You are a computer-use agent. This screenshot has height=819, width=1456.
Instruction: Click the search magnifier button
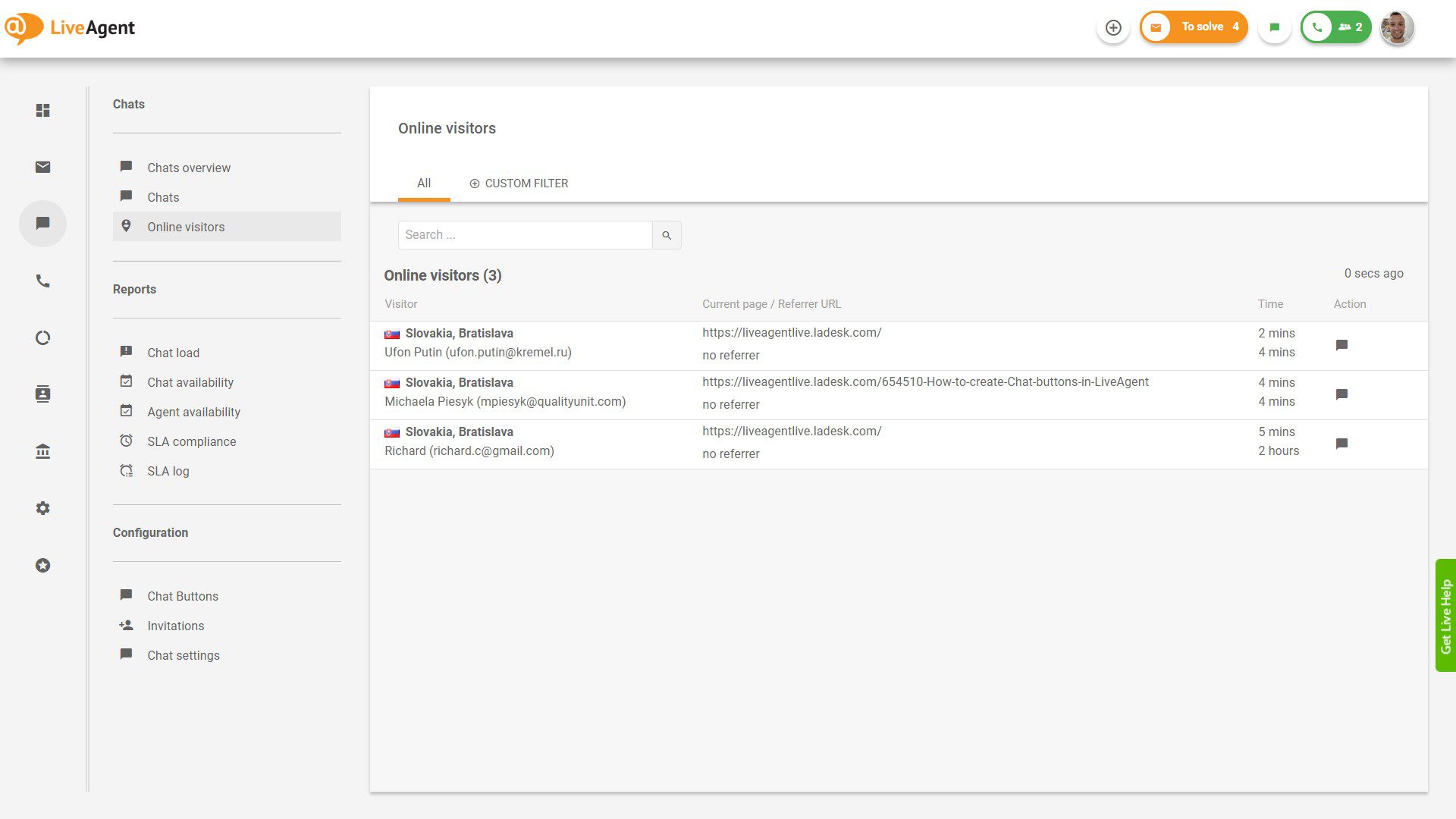[667, 235]
